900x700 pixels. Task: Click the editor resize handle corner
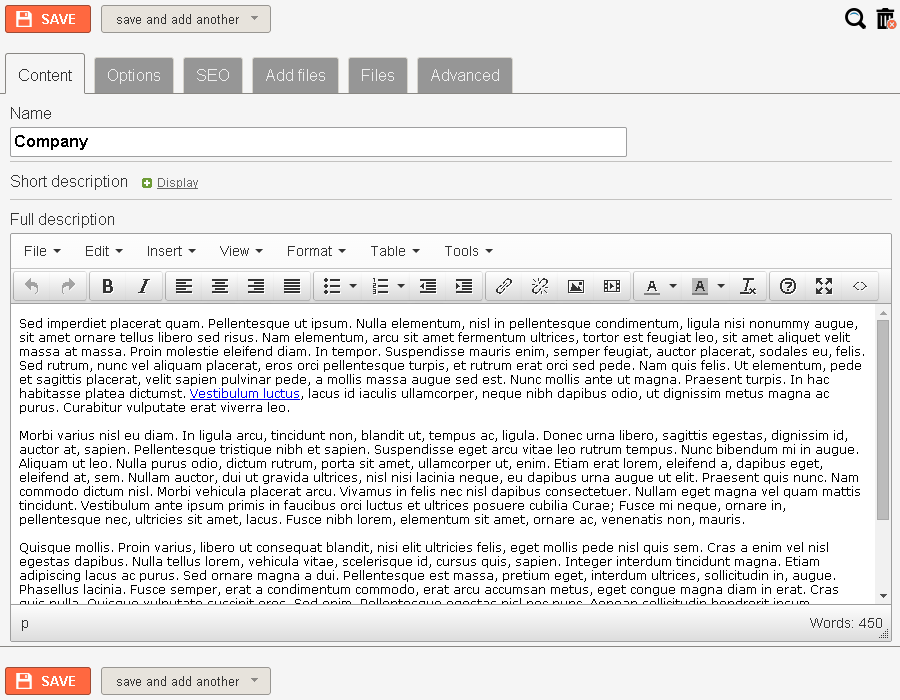point(885,635)
